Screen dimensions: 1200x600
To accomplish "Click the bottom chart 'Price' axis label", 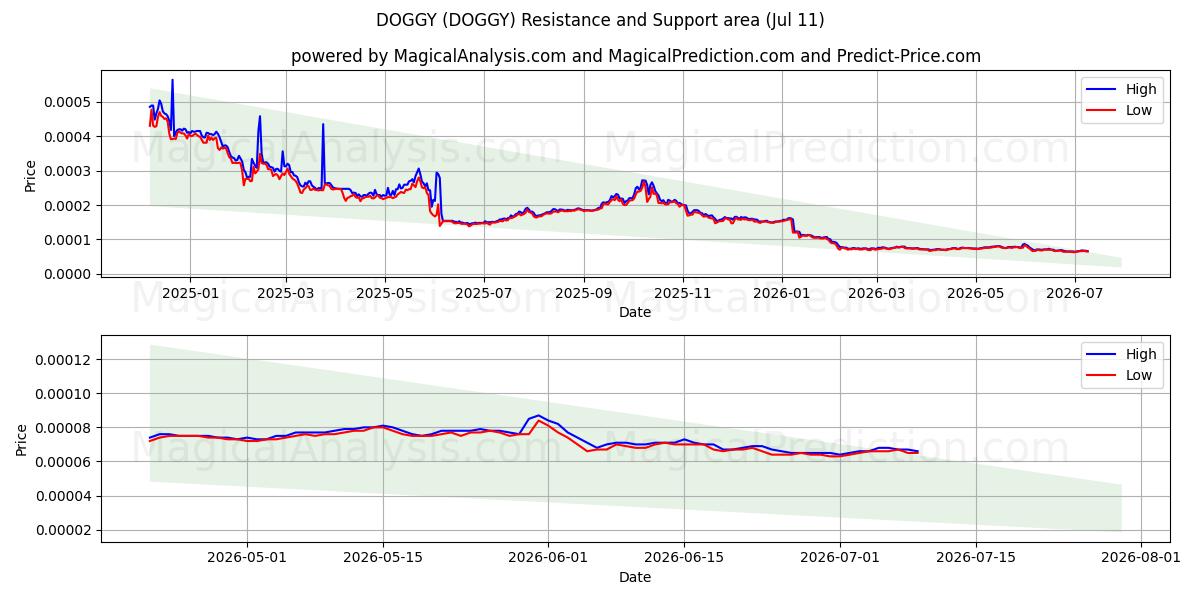I will [x=22, y=440].
